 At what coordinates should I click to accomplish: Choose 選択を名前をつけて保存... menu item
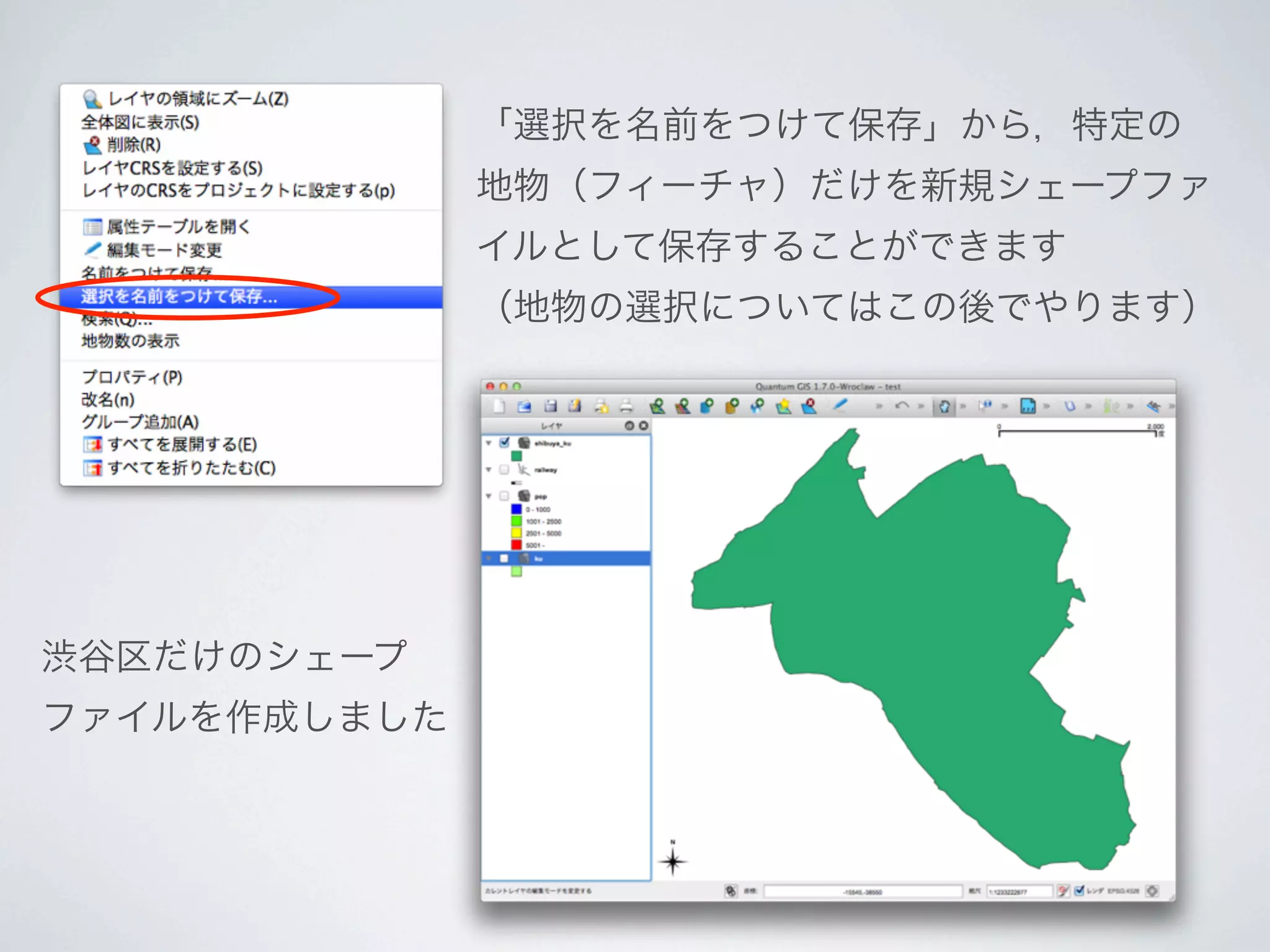251,297
